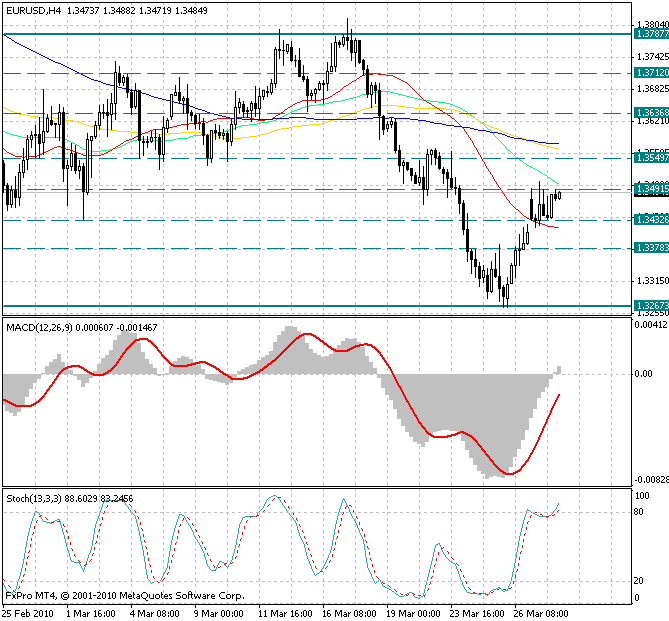Viewport: 669px width, 621px height.
Task: Select the 1.32673 price level label
Action: point(652,306)
